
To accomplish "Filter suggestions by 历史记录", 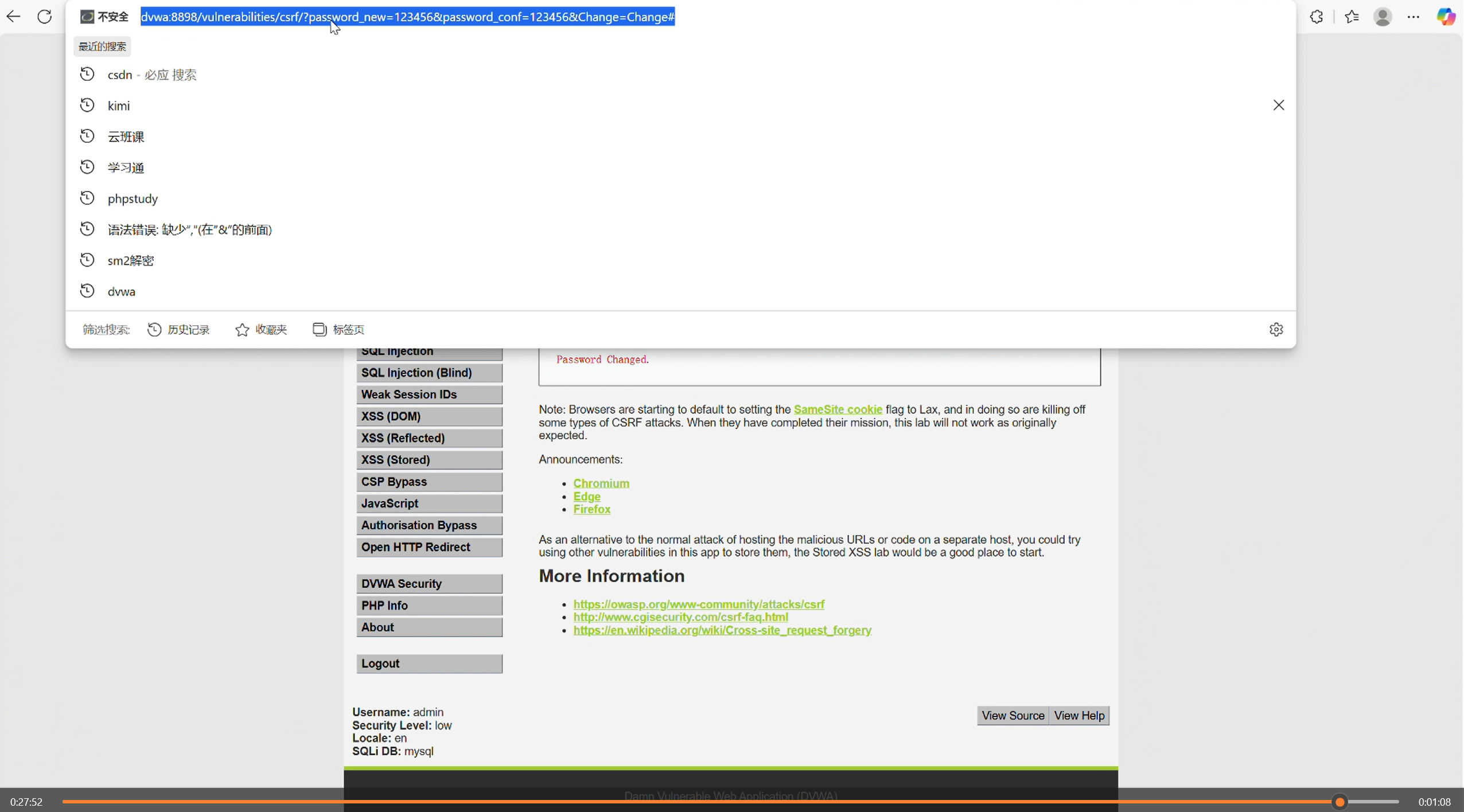I will tap(179, 329).
